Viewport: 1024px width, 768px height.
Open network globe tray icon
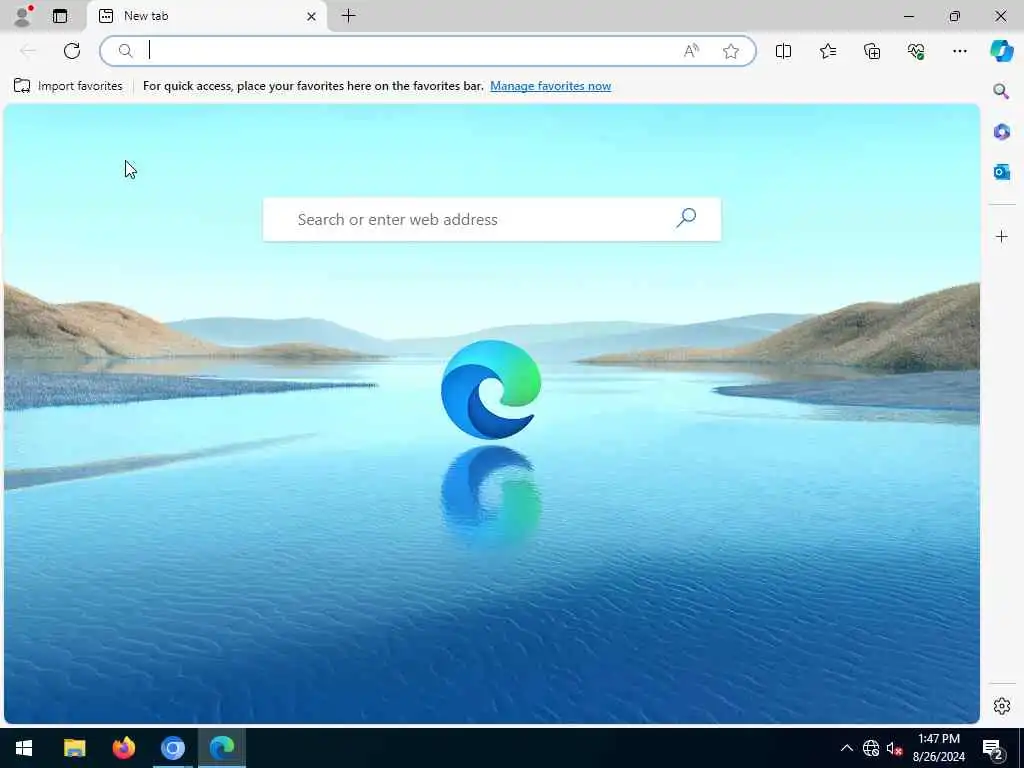(x=871, y=748)
